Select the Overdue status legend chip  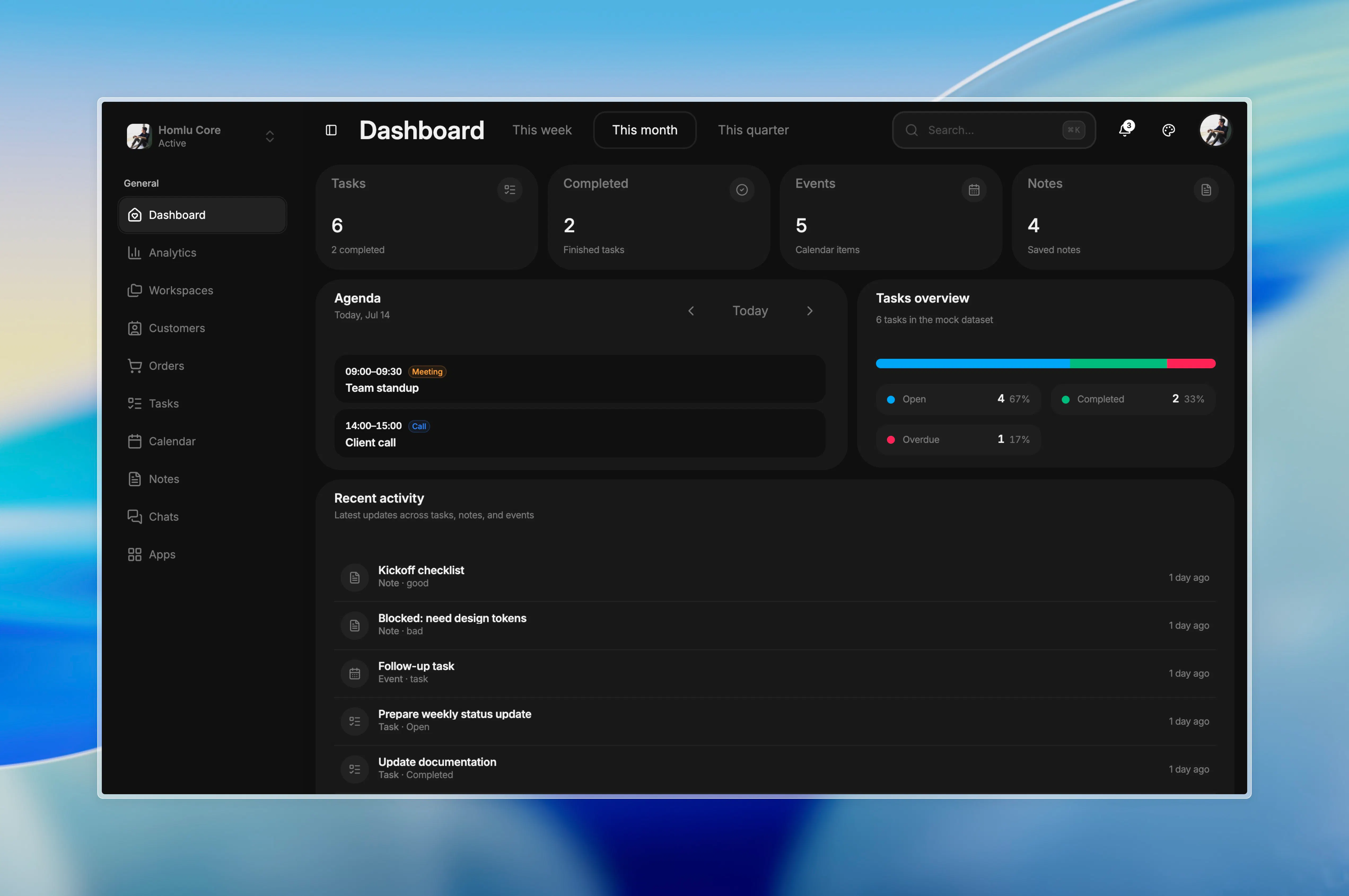958,440
